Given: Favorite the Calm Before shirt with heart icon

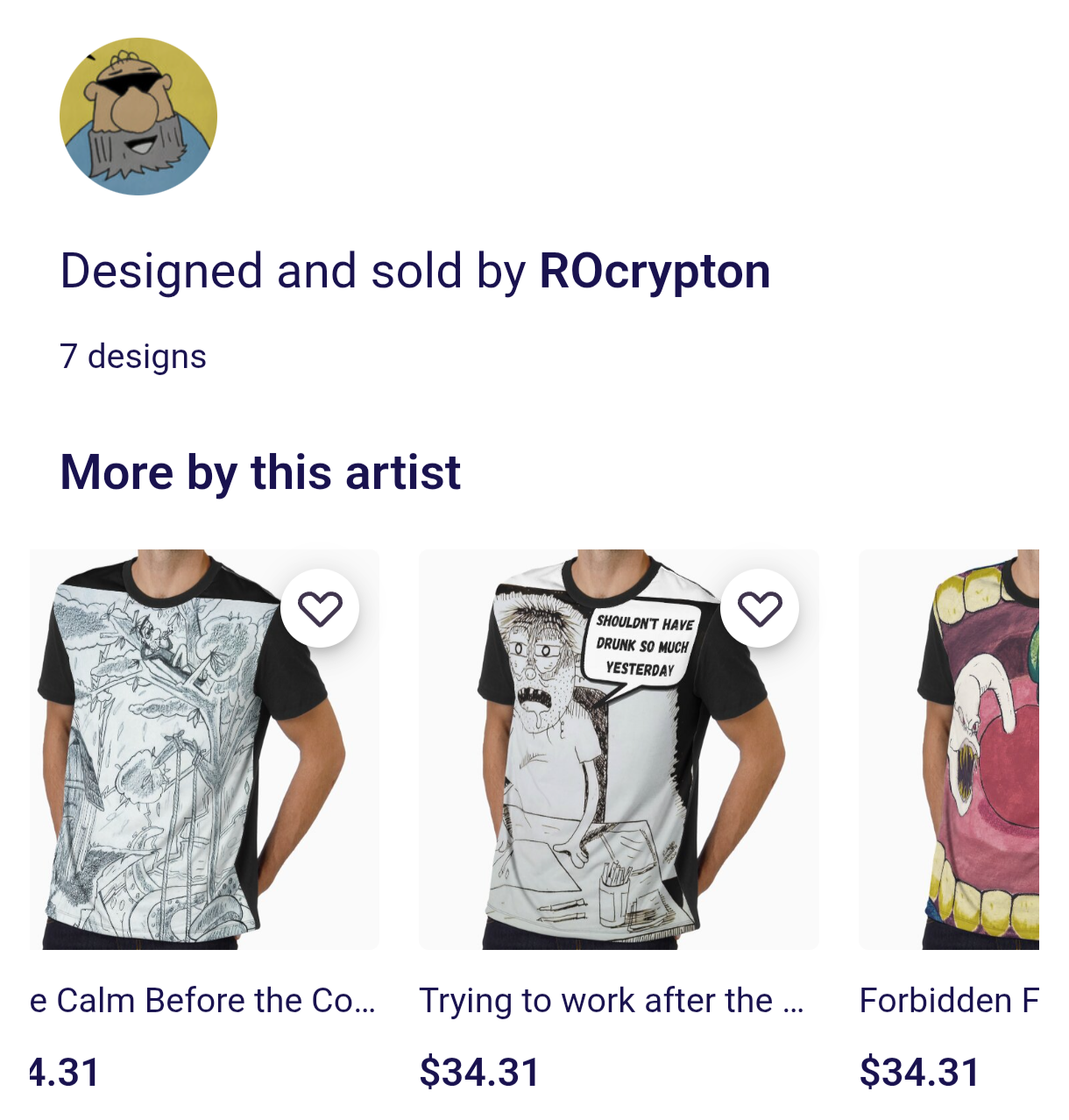Looking at the screenshot, I should [320, 608].
